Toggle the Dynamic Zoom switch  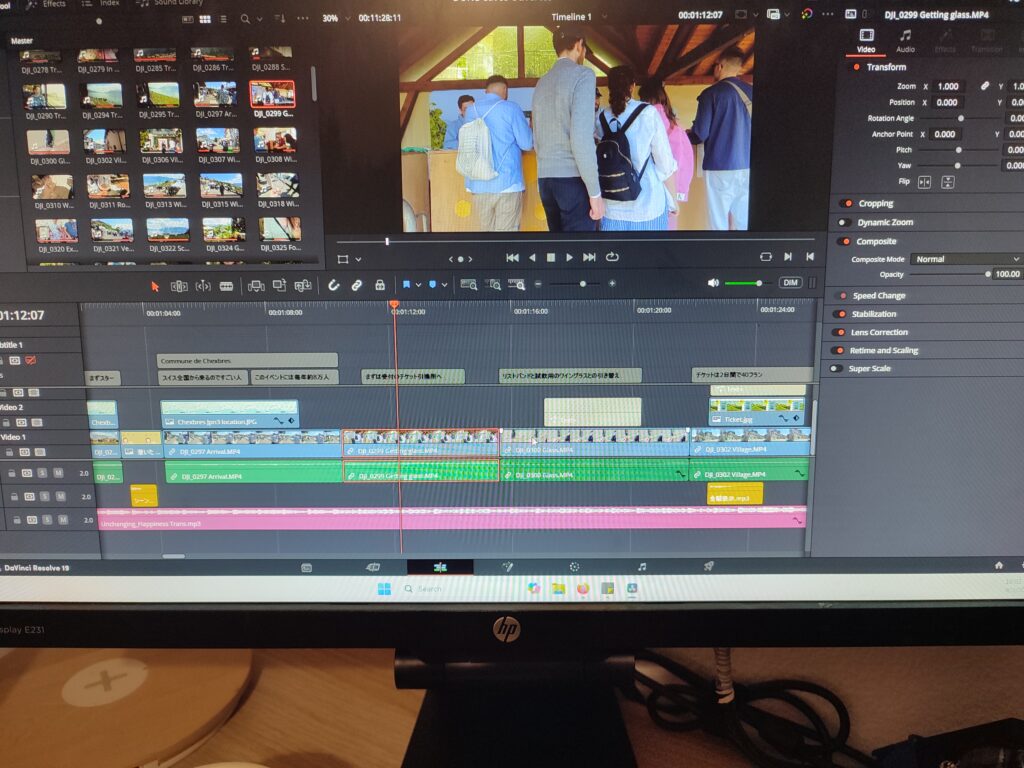844,222
